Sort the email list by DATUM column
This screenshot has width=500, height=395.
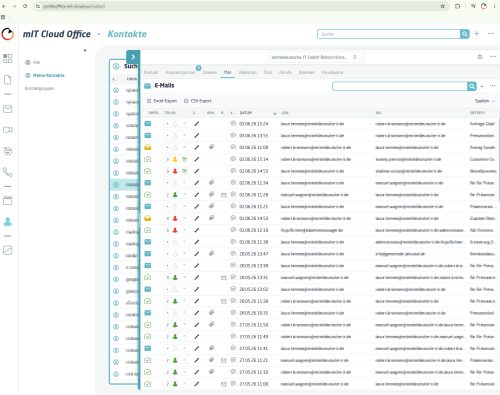[x=246, y=113]
